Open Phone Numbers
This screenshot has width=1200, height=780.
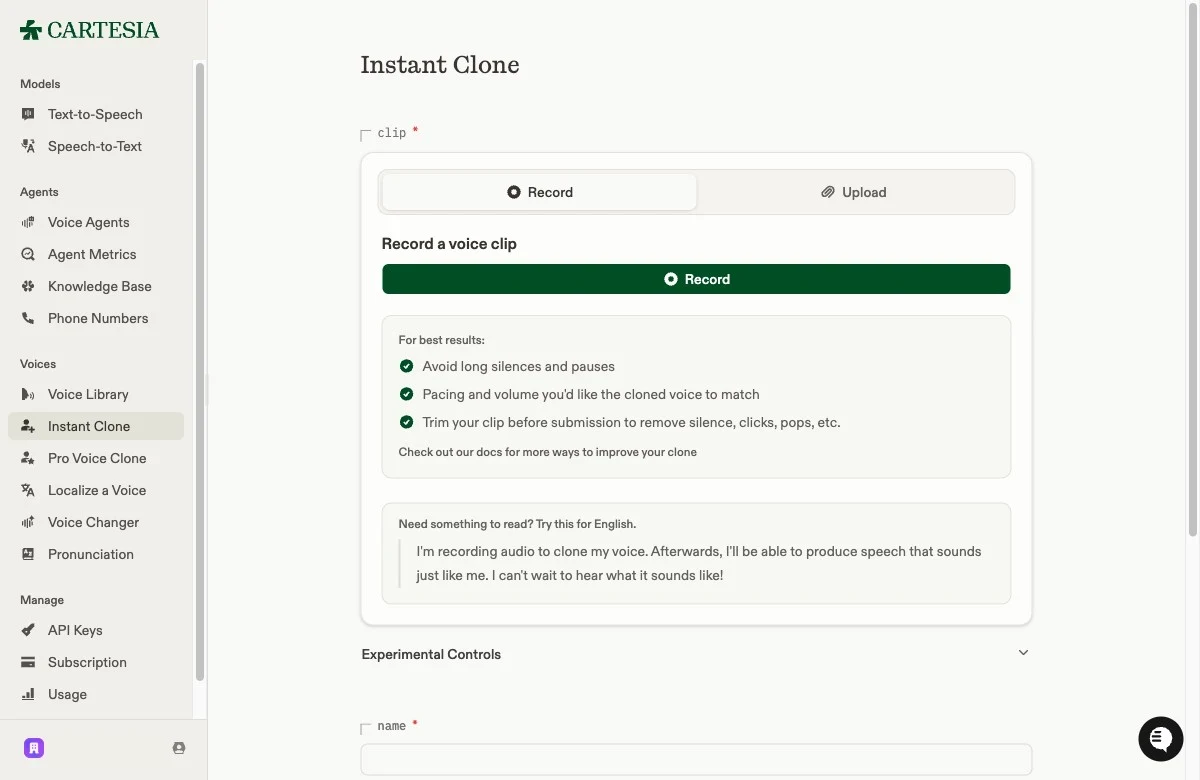point(96,318)
